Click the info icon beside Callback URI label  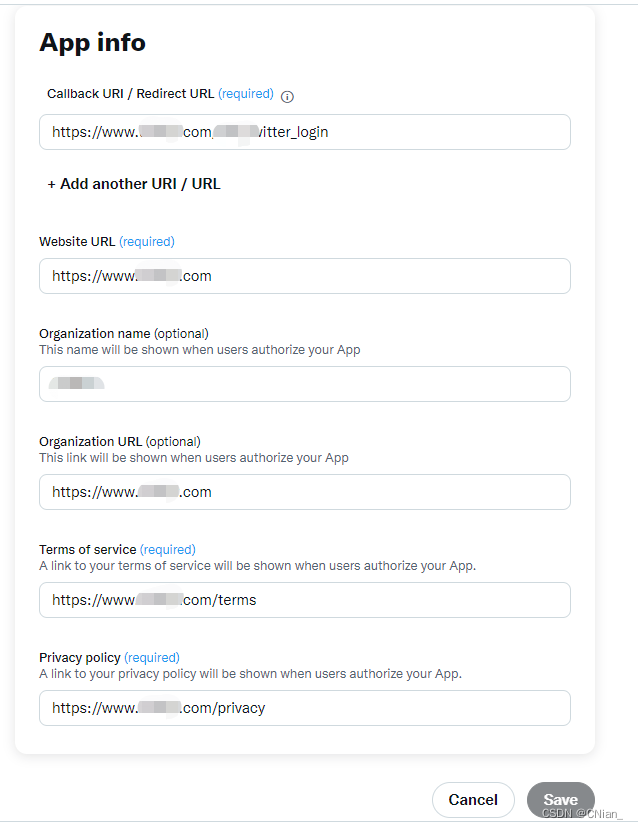[287, 96]
